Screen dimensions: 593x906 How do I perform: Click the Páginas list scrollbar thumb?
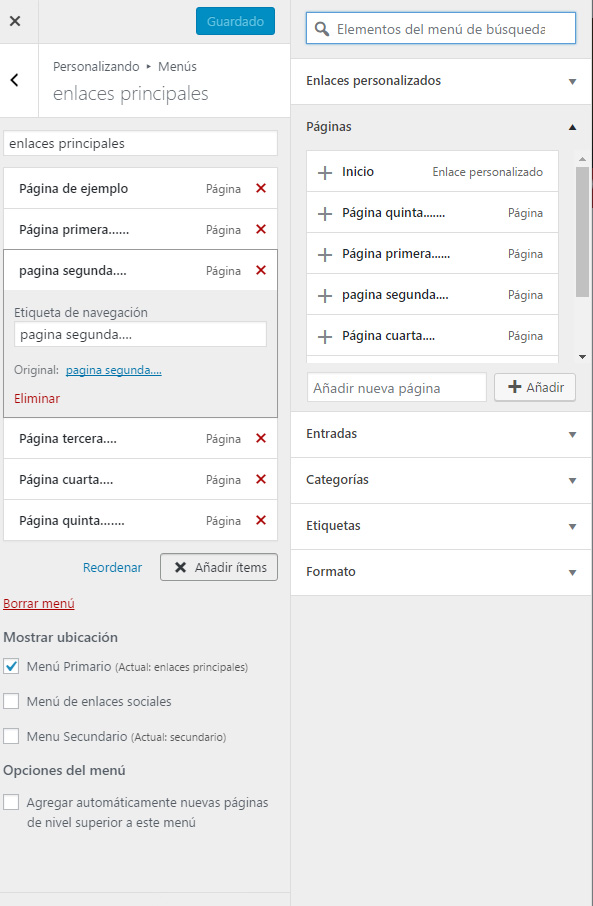(582, 232)
